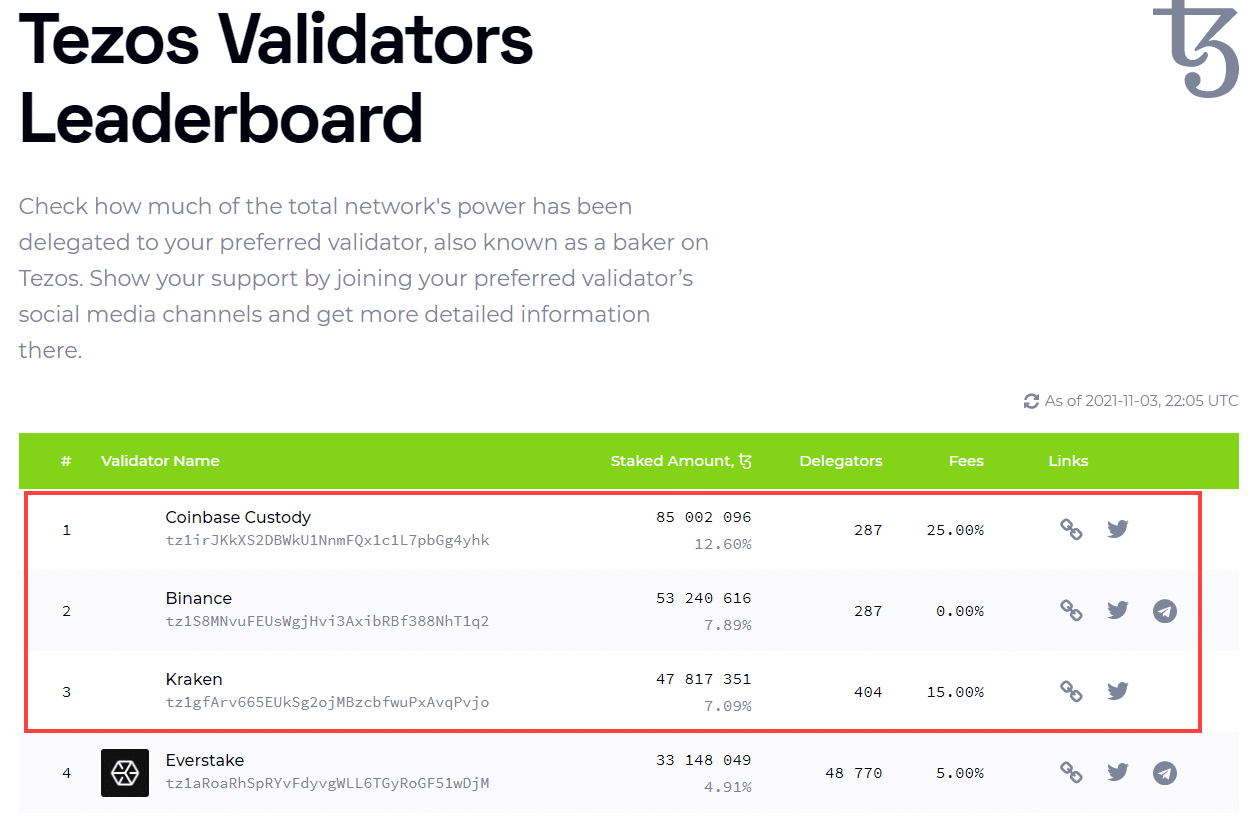Open Kraken website link icon
Image resolution: width=1257 pixels, height=824 pixels.
tap(1071, 691)
